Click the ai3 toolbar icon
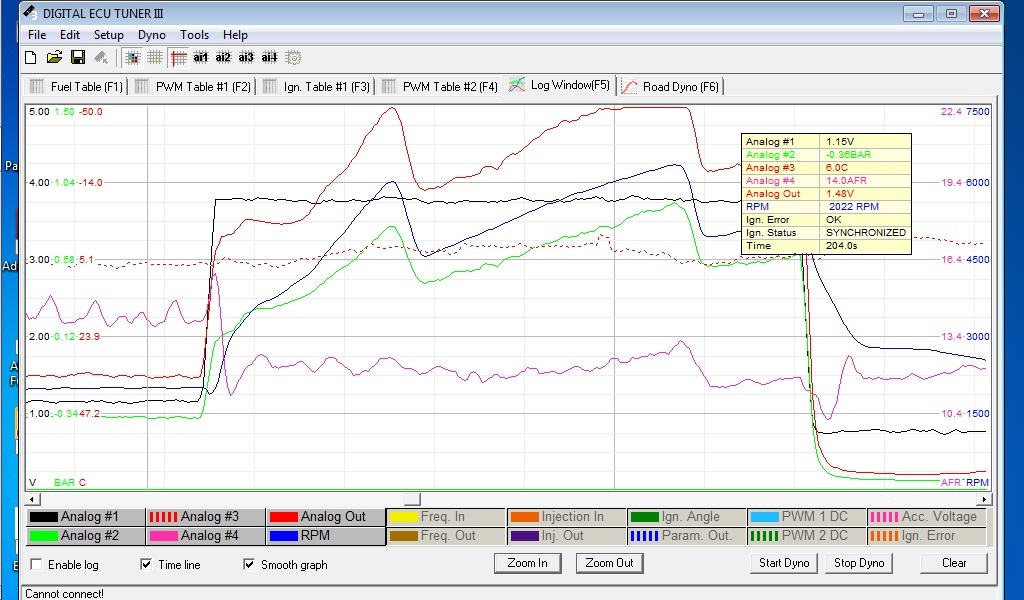This screenshot has height=600, width=1024. pos(246,58)
